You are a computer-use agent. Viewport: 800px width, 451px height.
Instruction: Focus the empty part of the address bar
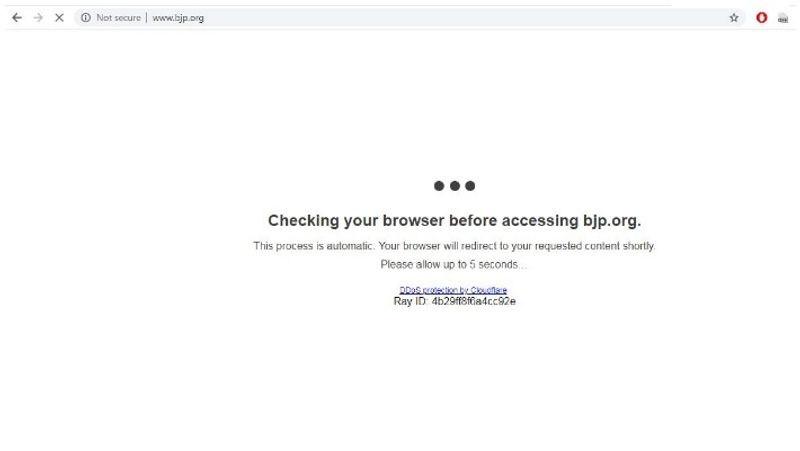[459, 18]
